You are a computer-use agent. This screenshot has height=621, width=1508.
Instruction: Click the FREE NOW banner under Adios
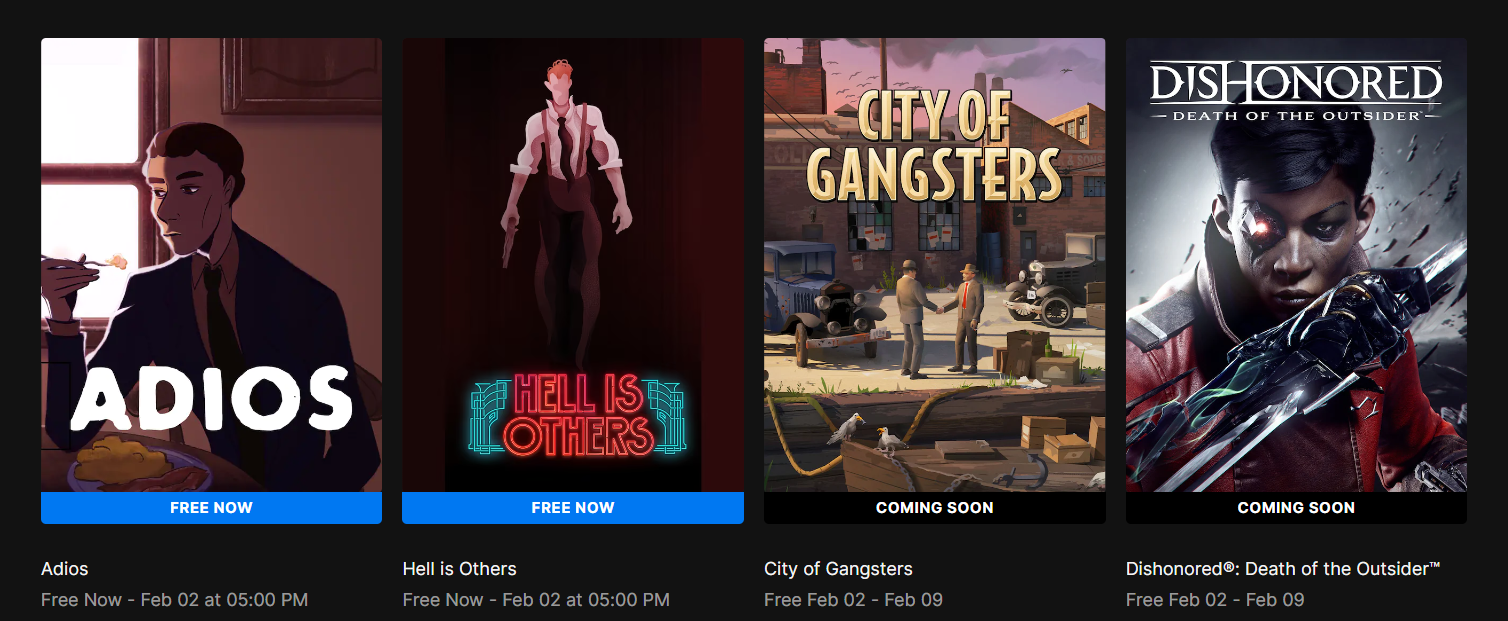(x=211, y=508)
